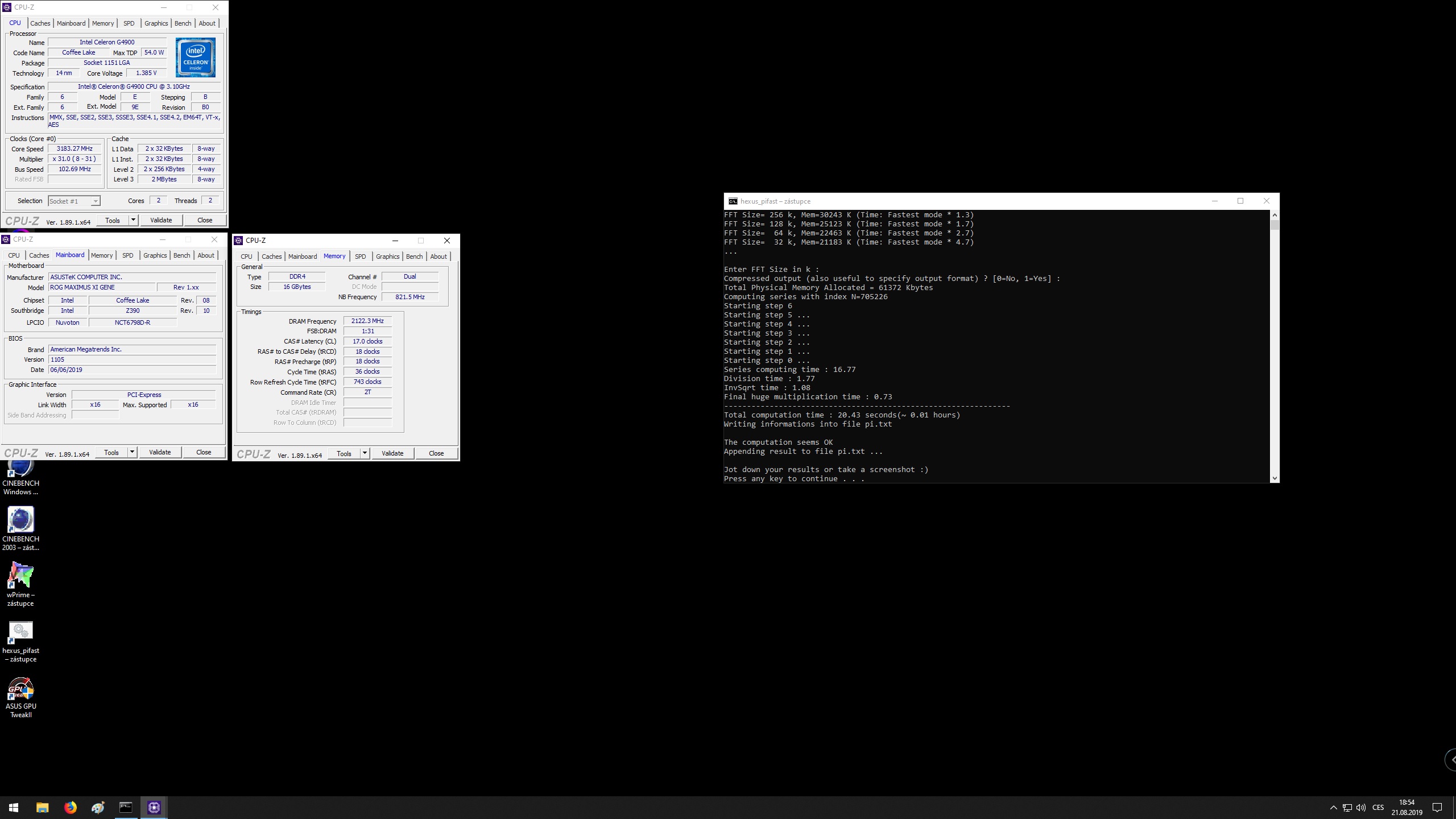Open the CES input language indicator
The image size is (1456, 819).
click(x=1378, y=808)
